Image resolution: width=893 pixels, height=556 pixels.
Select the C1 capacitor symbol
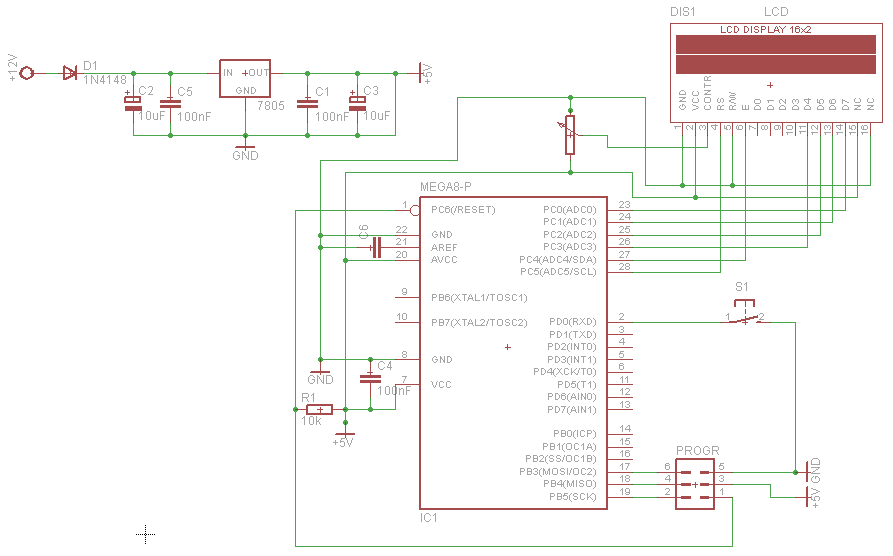click(x=308, y=104)
